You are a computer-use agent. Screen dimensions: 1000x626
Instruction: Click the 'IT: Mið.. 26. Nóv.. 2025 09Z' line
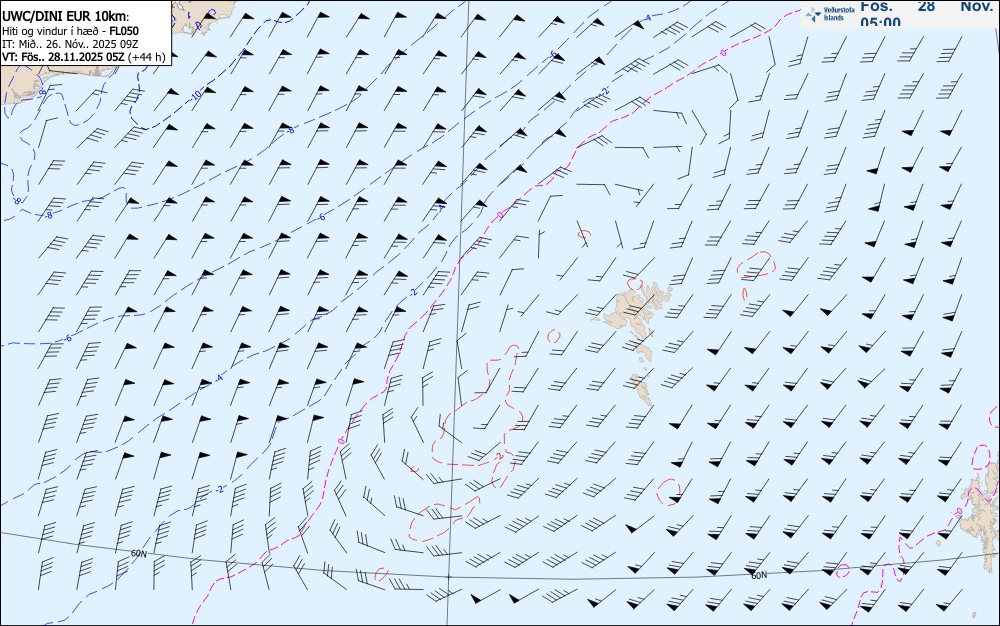tap(70, 44)
